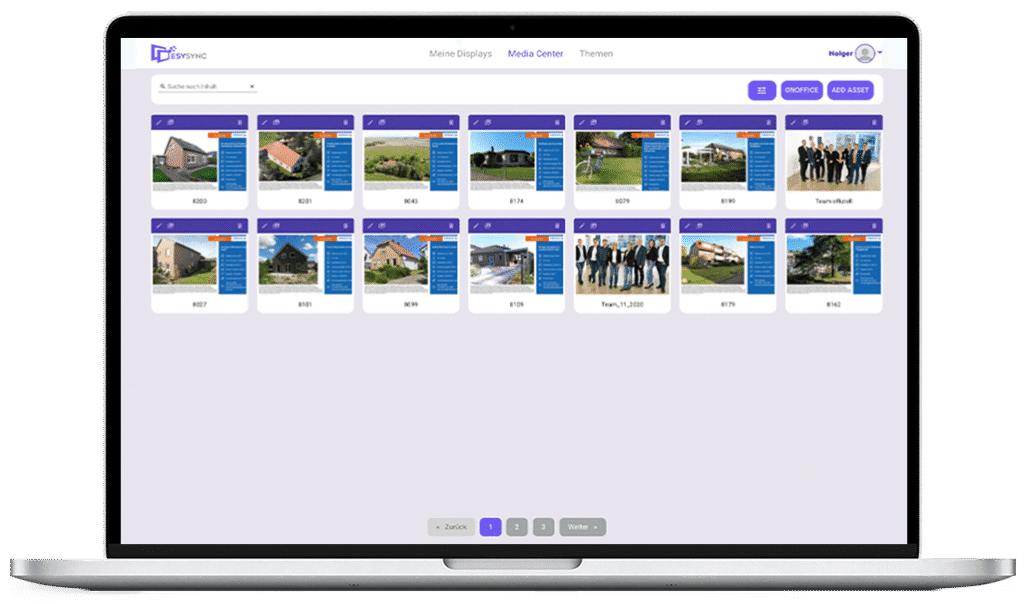Open thumbnail of asset 8190

(728, 161)
